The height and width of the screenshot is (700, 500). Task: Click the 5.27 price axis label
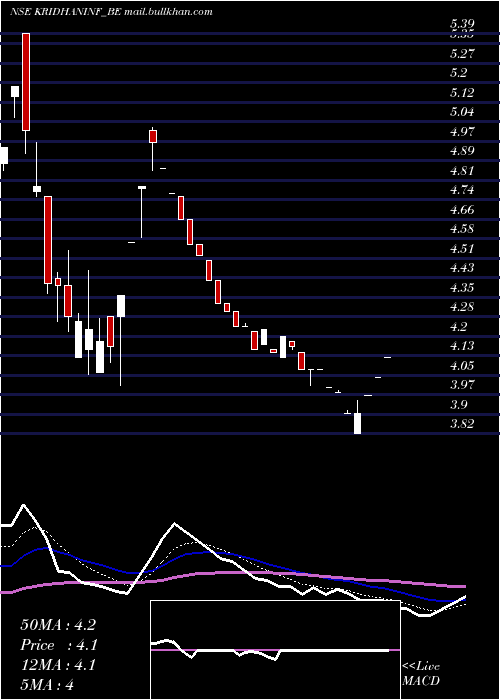tap(462, 54)
